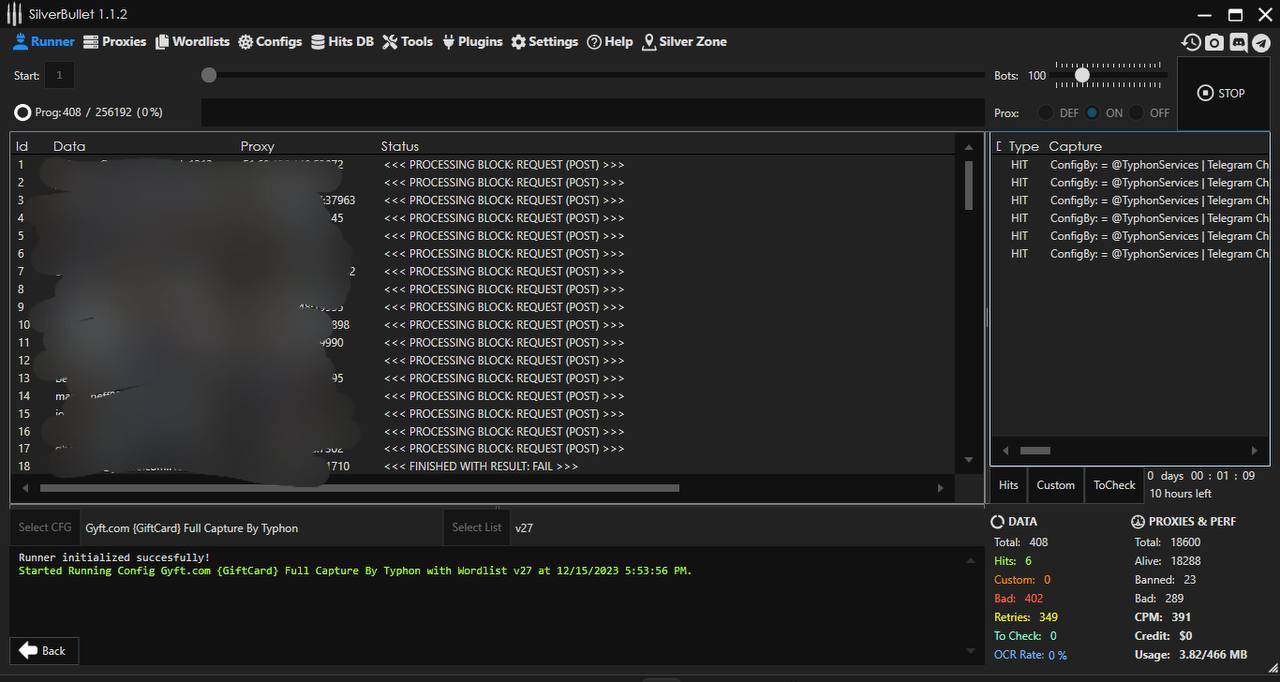Click the camera screenshot icon
Viewport: 1280px width, 682px height.
(x=1214, y=42)
